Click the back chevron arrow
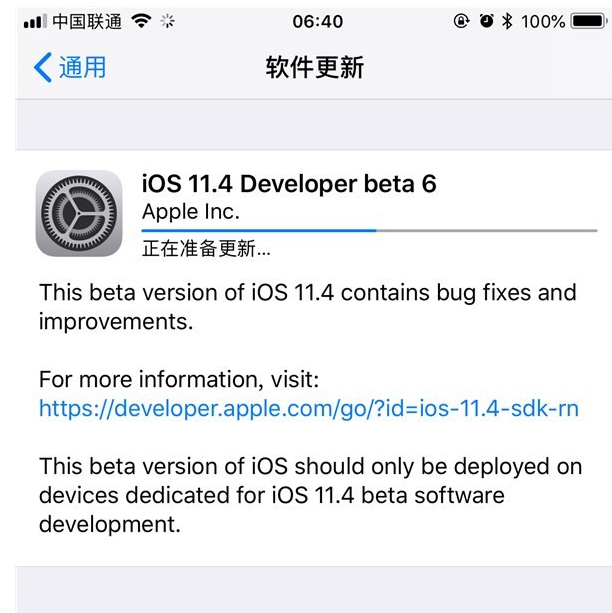The height and width of the screenshot is (613, 612). 42,67
